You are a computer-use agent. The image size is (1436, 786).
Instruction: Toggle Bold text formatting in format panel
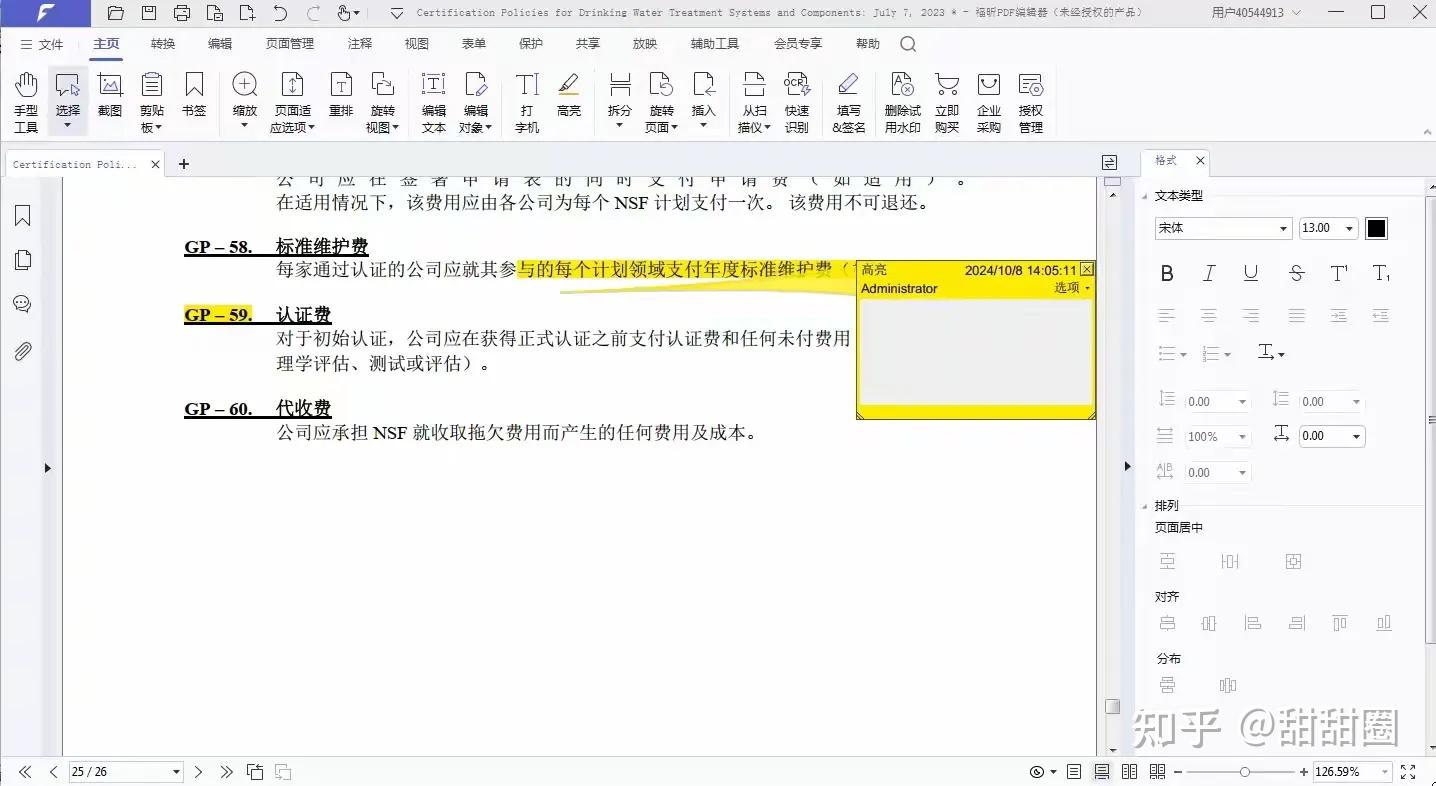[1167, 273]
